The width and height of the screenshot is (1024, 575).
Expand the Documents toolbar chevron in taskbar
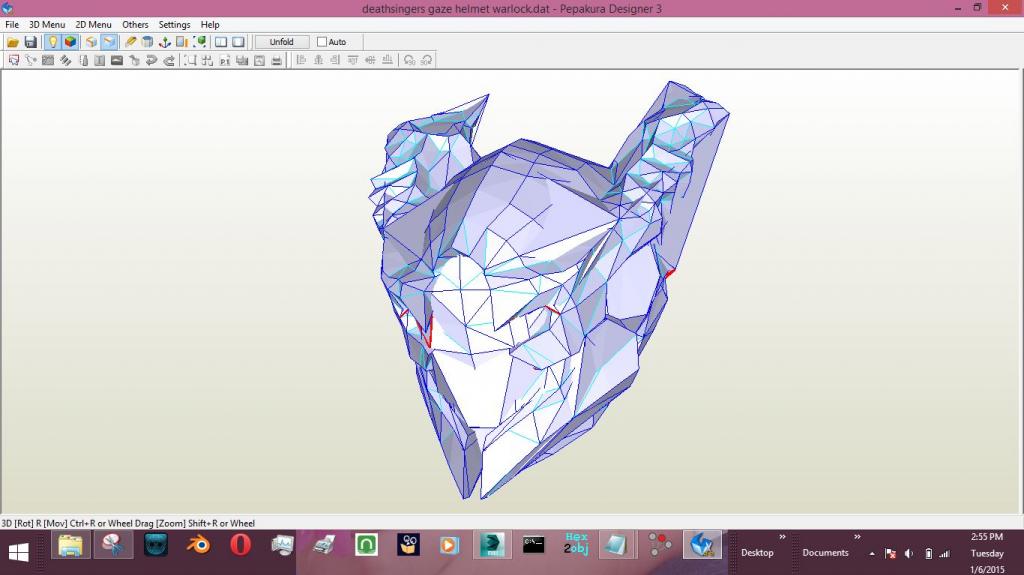point(857,537)
